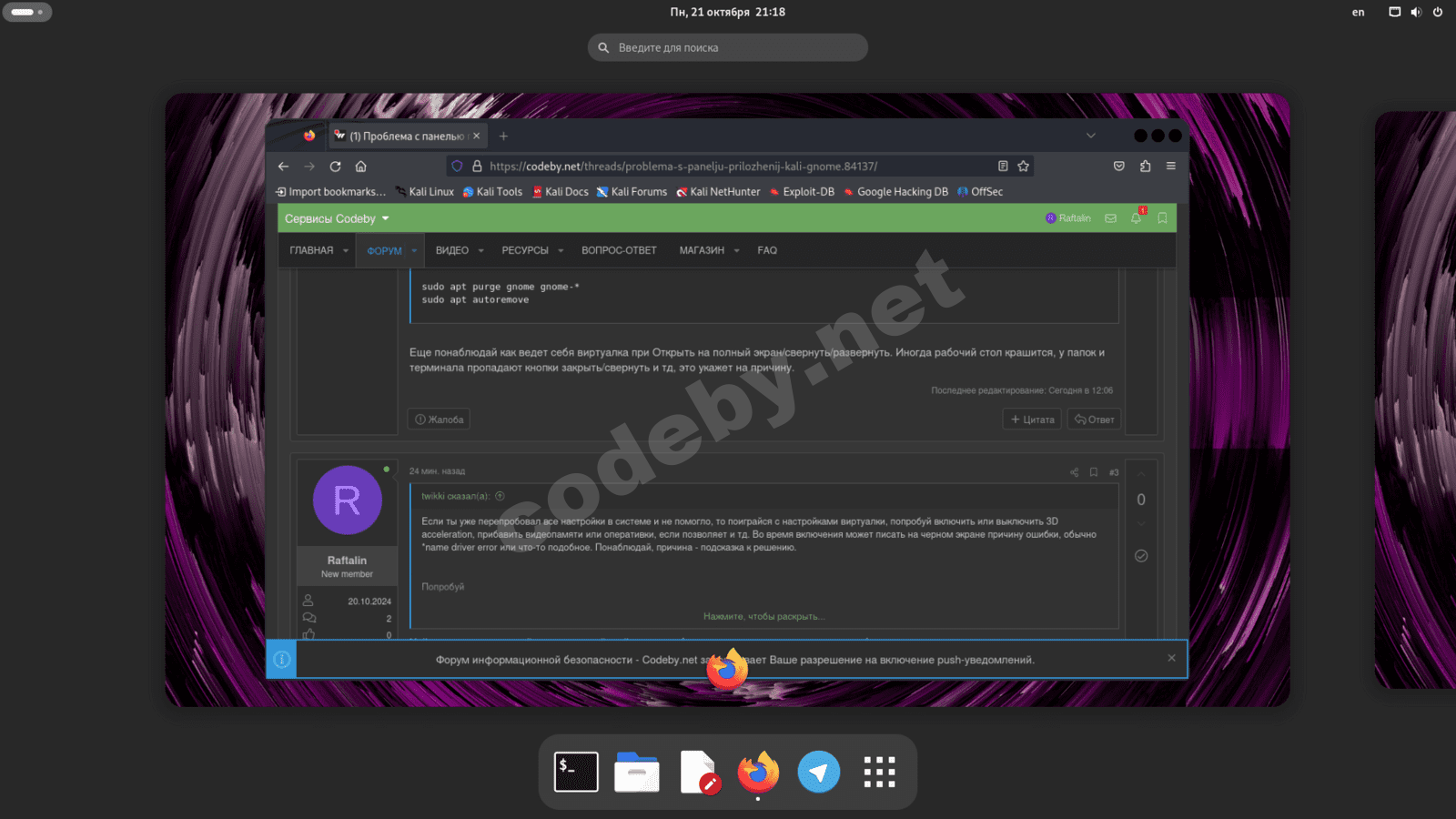Open Telegram from the dock
This screenshot has height=819, width=1456.
(x=819, y=772)
